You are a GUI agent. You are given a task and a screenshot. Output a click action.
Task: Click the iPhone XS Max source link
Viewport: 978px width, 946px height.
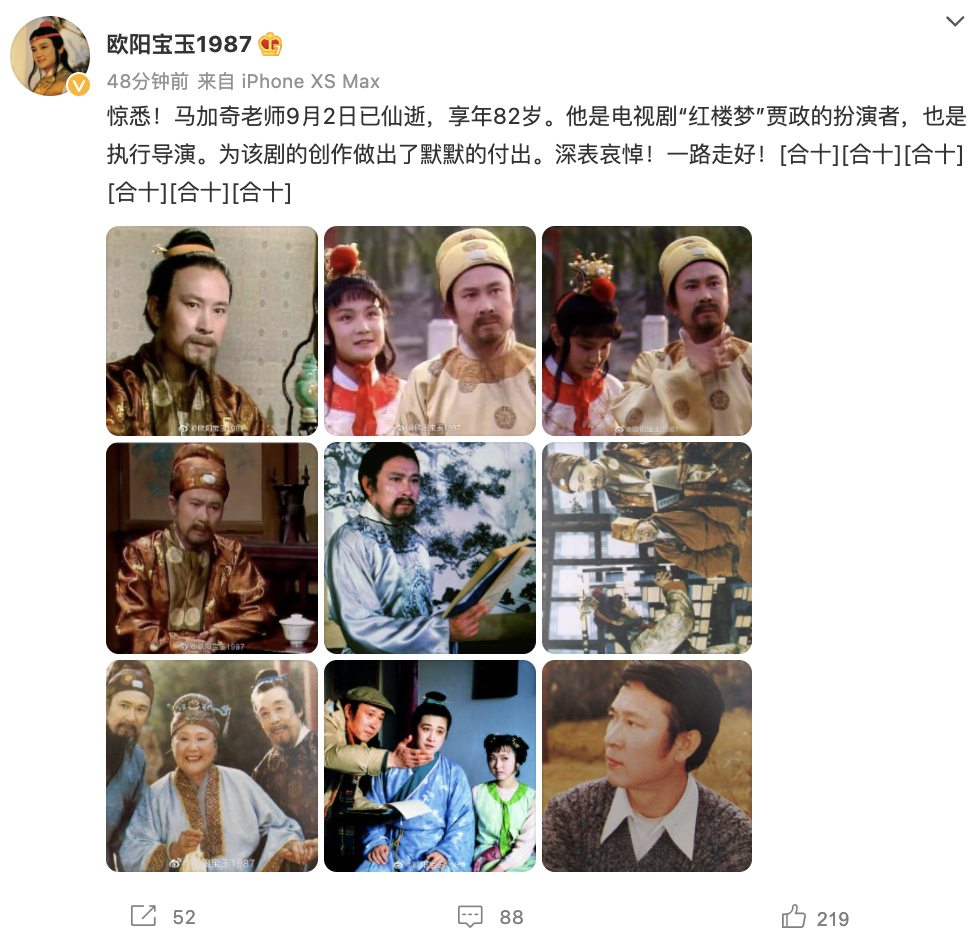pos(311,81)
